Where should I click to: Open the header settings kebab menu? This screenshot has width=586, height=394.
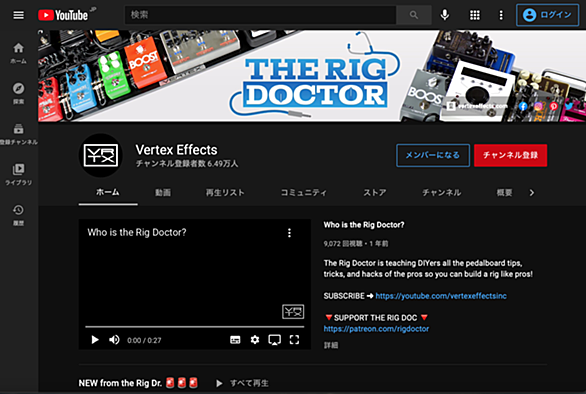(x=501, y=15)
